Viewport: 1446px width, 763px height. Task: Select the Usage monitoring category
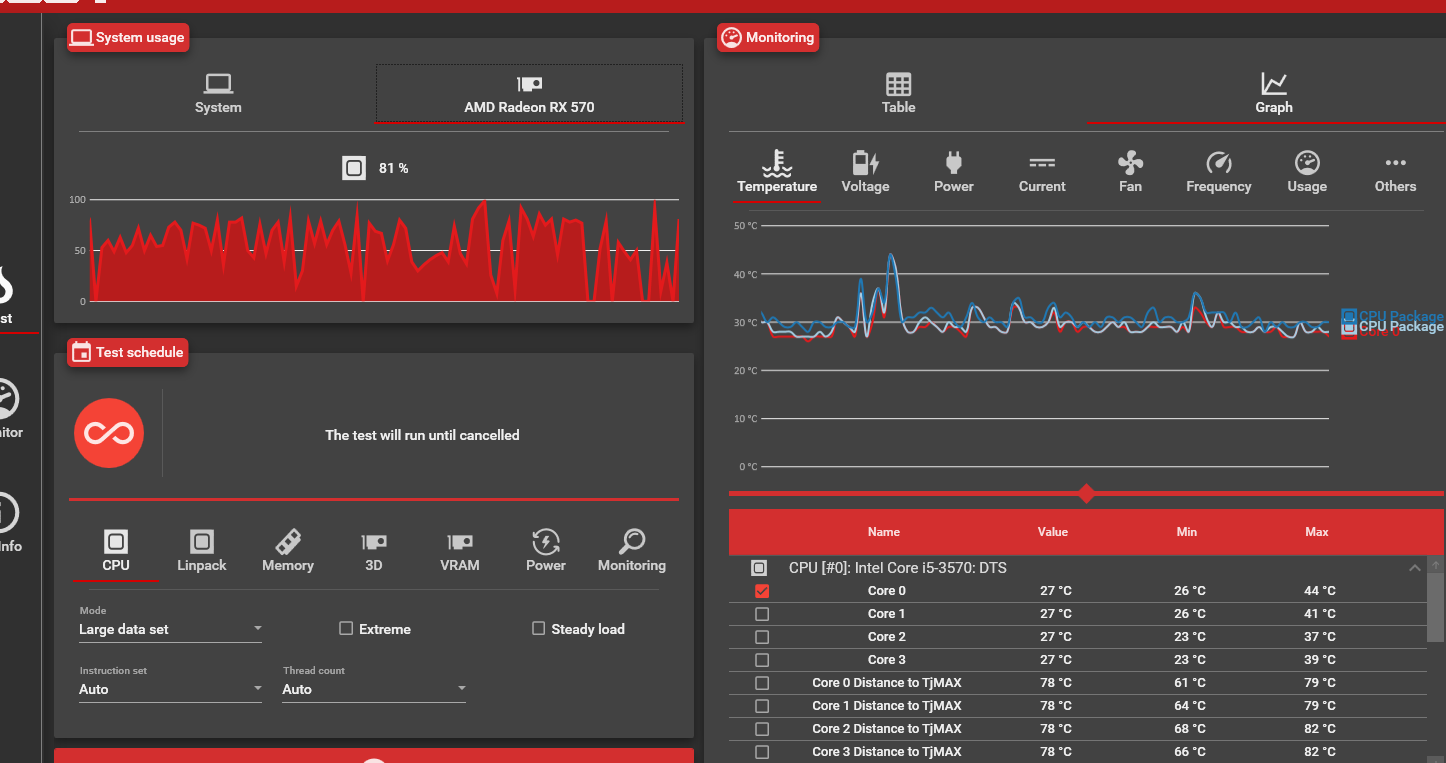(x=1307, y=172)
